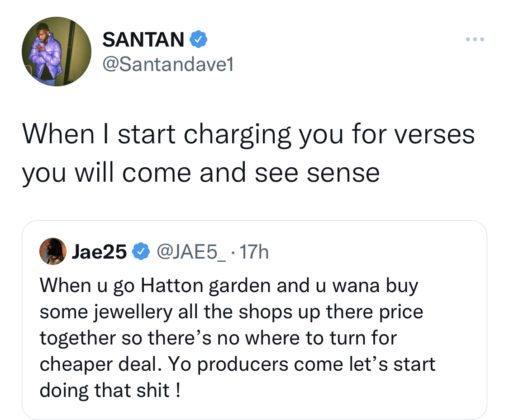Click 'doing that shit !' final quoted line
Image resolution: width=509 pixels, height=420 pixels.
point(110,390)
